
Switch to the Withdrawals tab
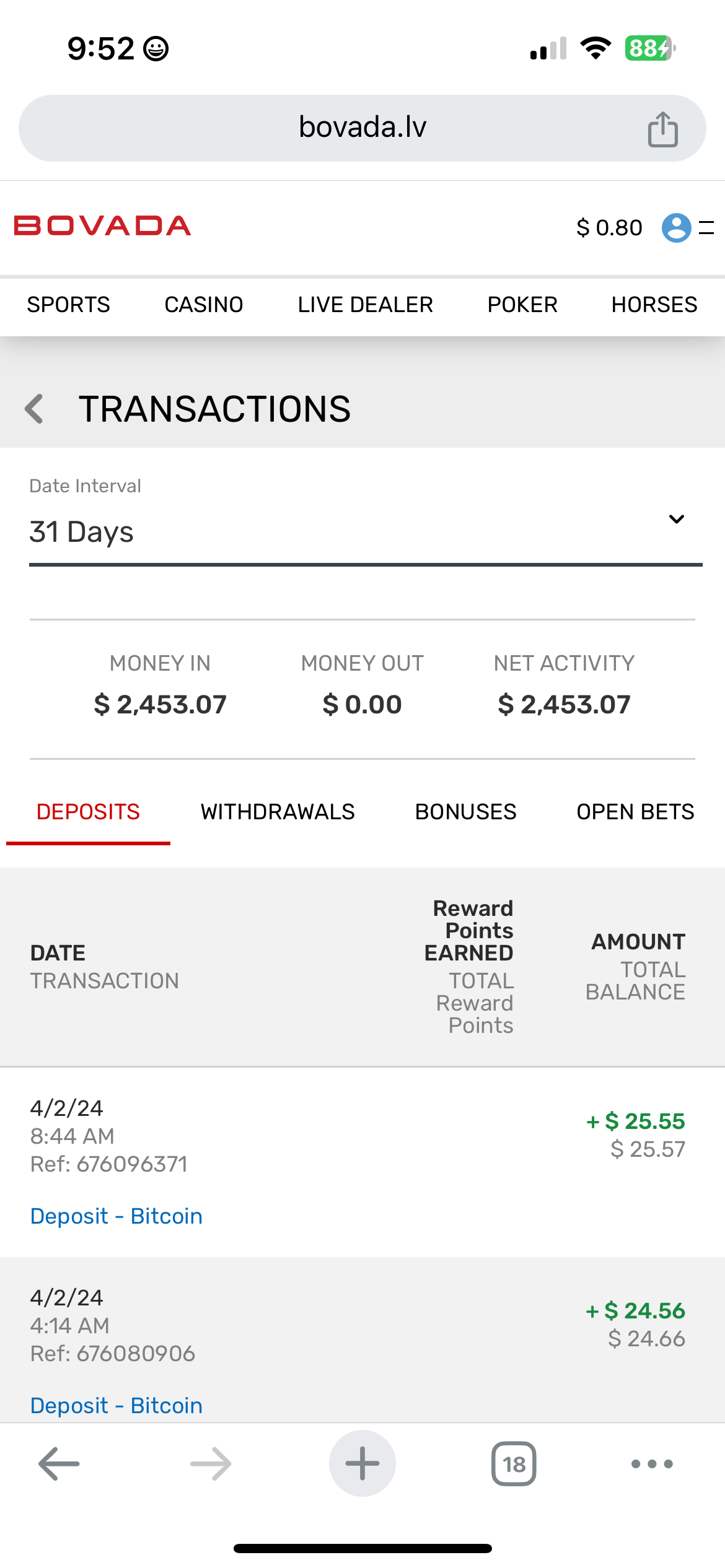[278, 812]
